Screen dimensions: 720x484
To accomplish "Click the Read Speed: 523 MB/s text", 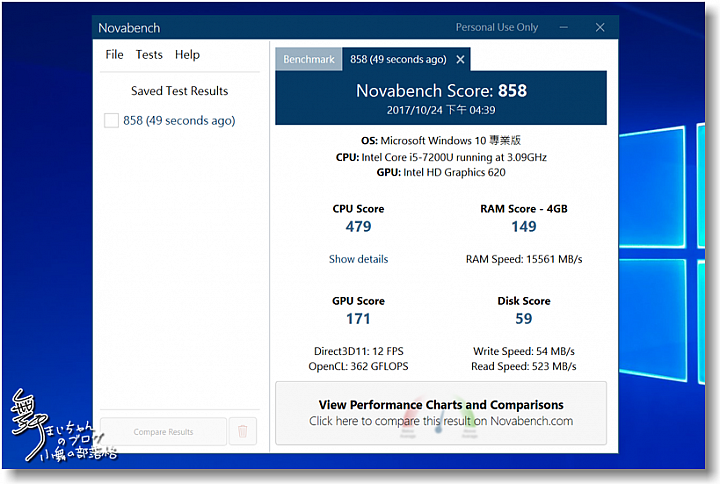I will point(523,366).
